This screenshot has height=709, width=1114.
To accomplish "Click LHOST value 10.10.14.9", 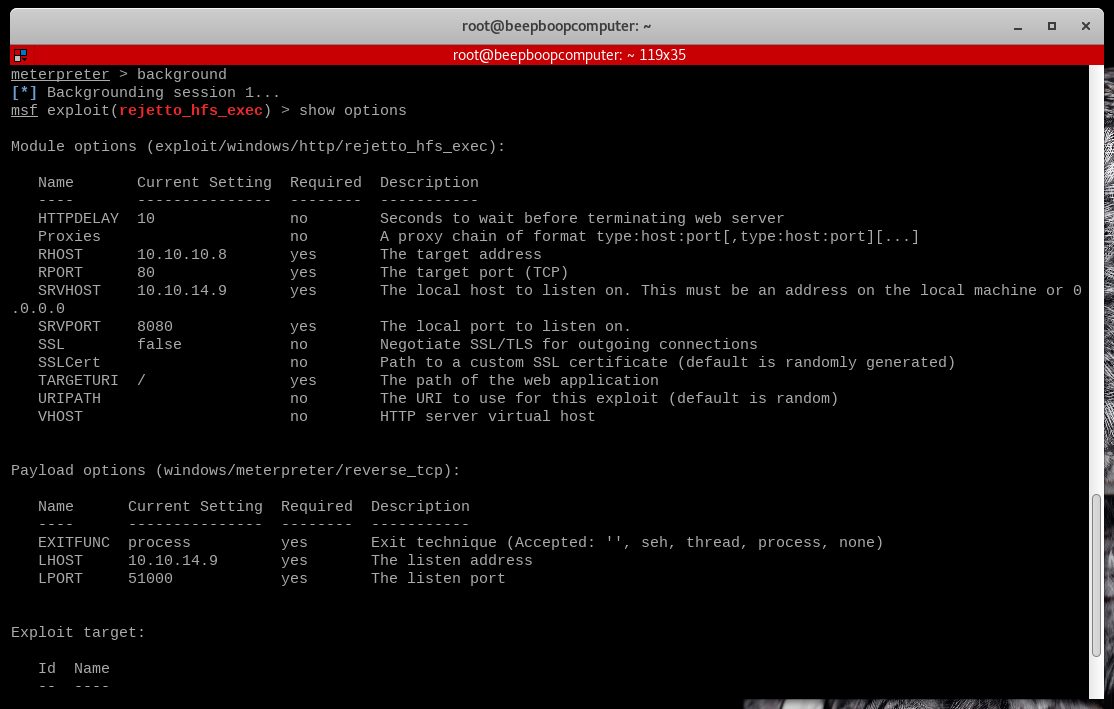I will pyautogui.click(x=173, y=561).
